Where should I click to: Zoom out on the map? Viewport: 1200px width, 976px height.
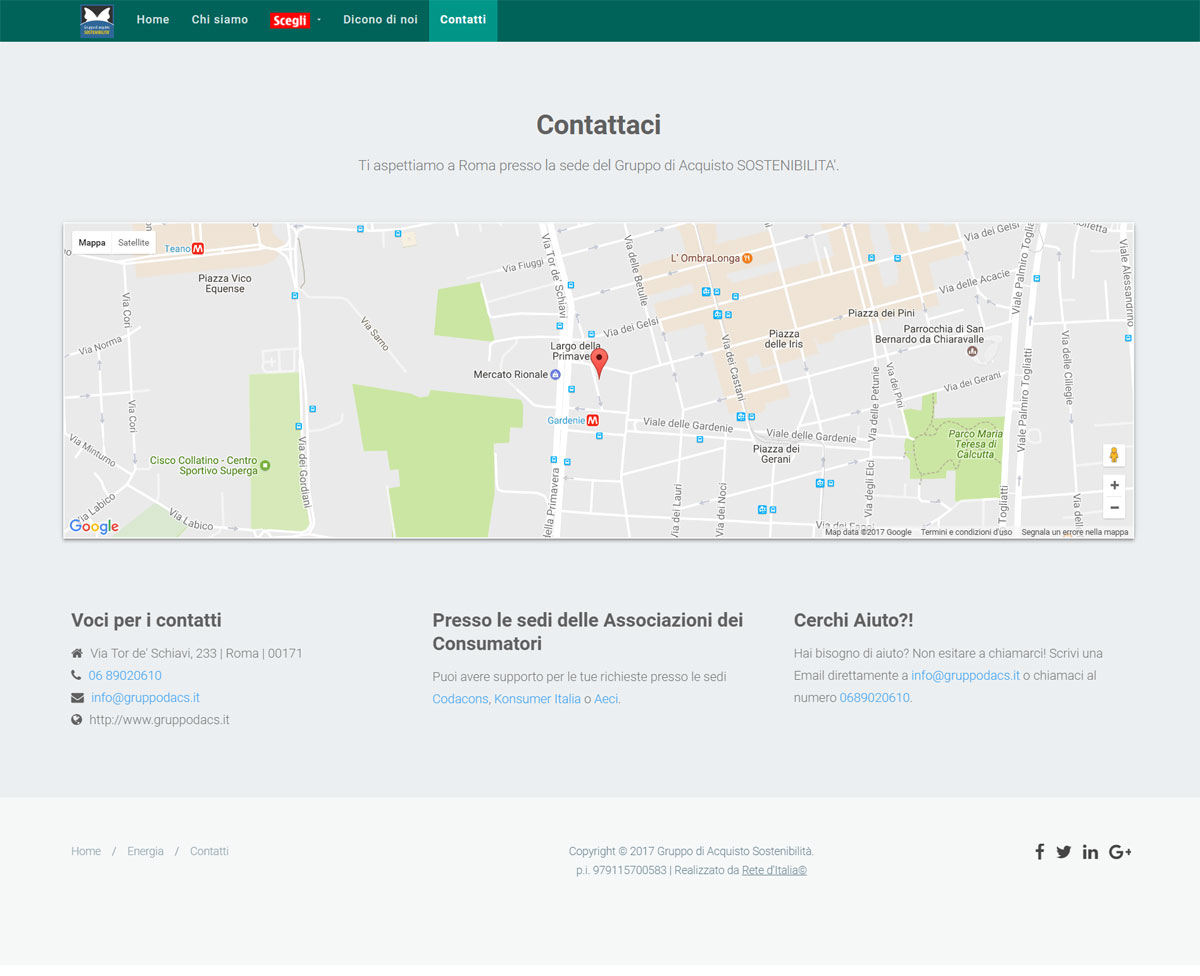pyautogui.click(x=1114, y=508)
